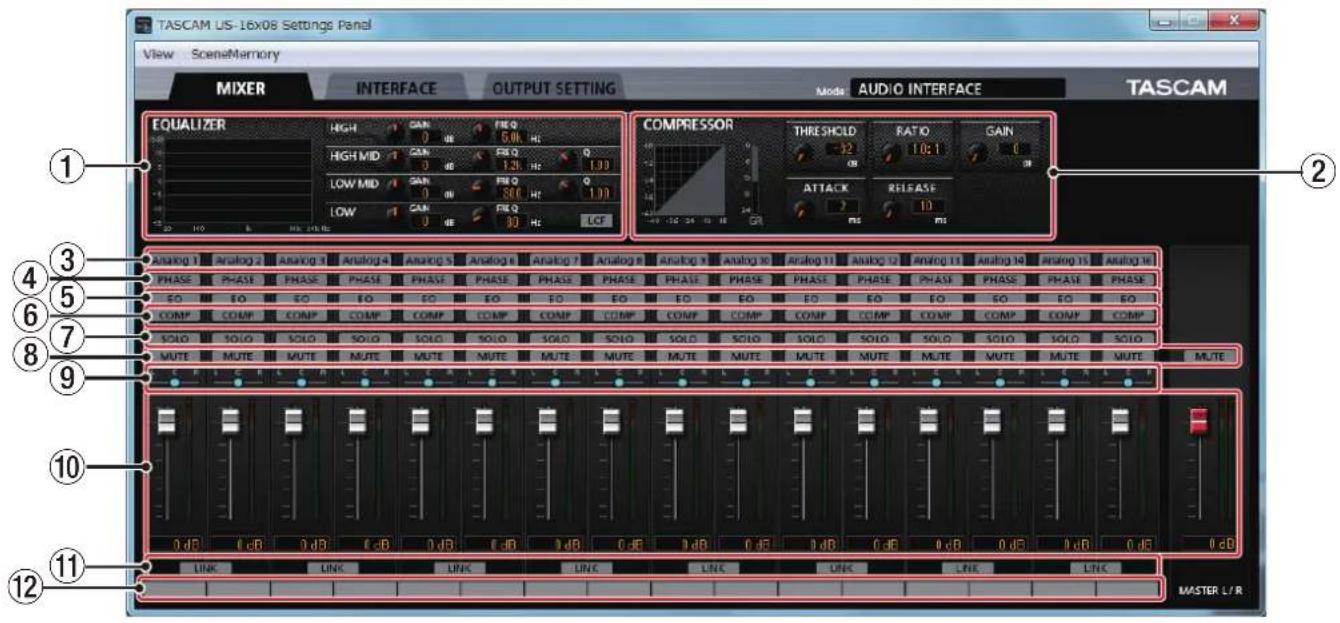
Task: Turn the HIGH MID gain knob
Action: (394, 157)
